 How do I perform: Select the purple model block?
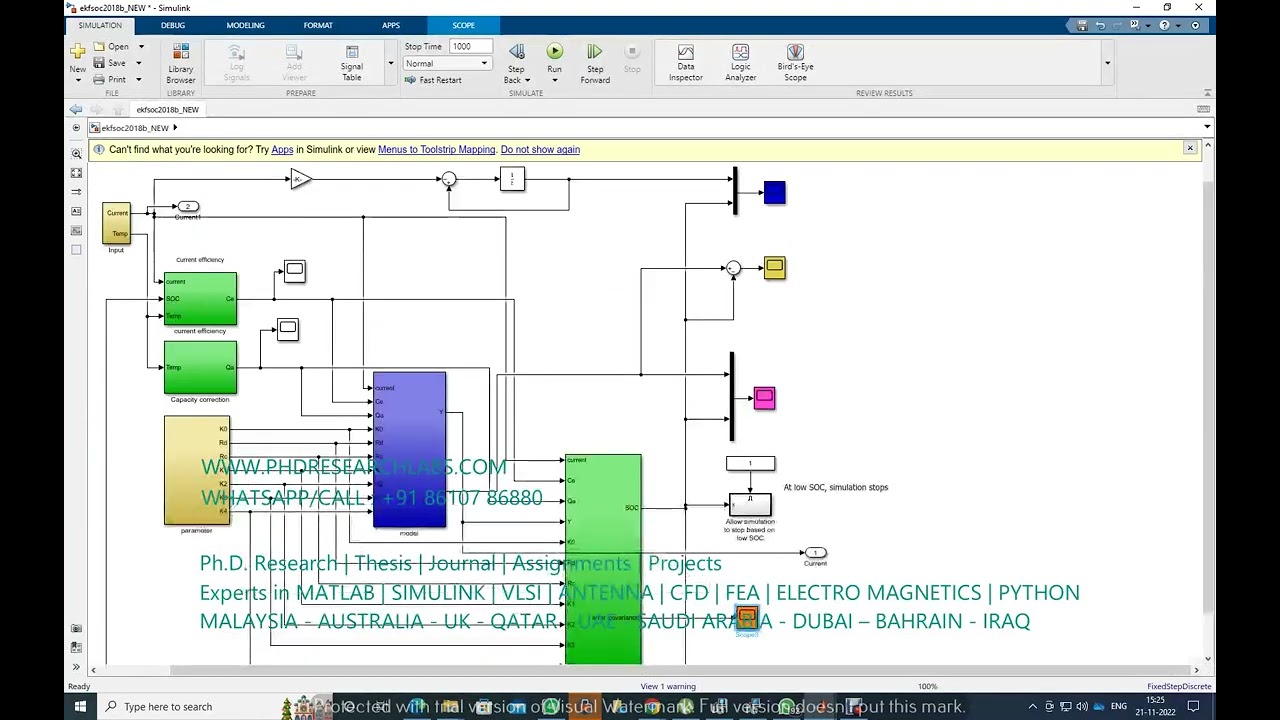tap(409, 450)
